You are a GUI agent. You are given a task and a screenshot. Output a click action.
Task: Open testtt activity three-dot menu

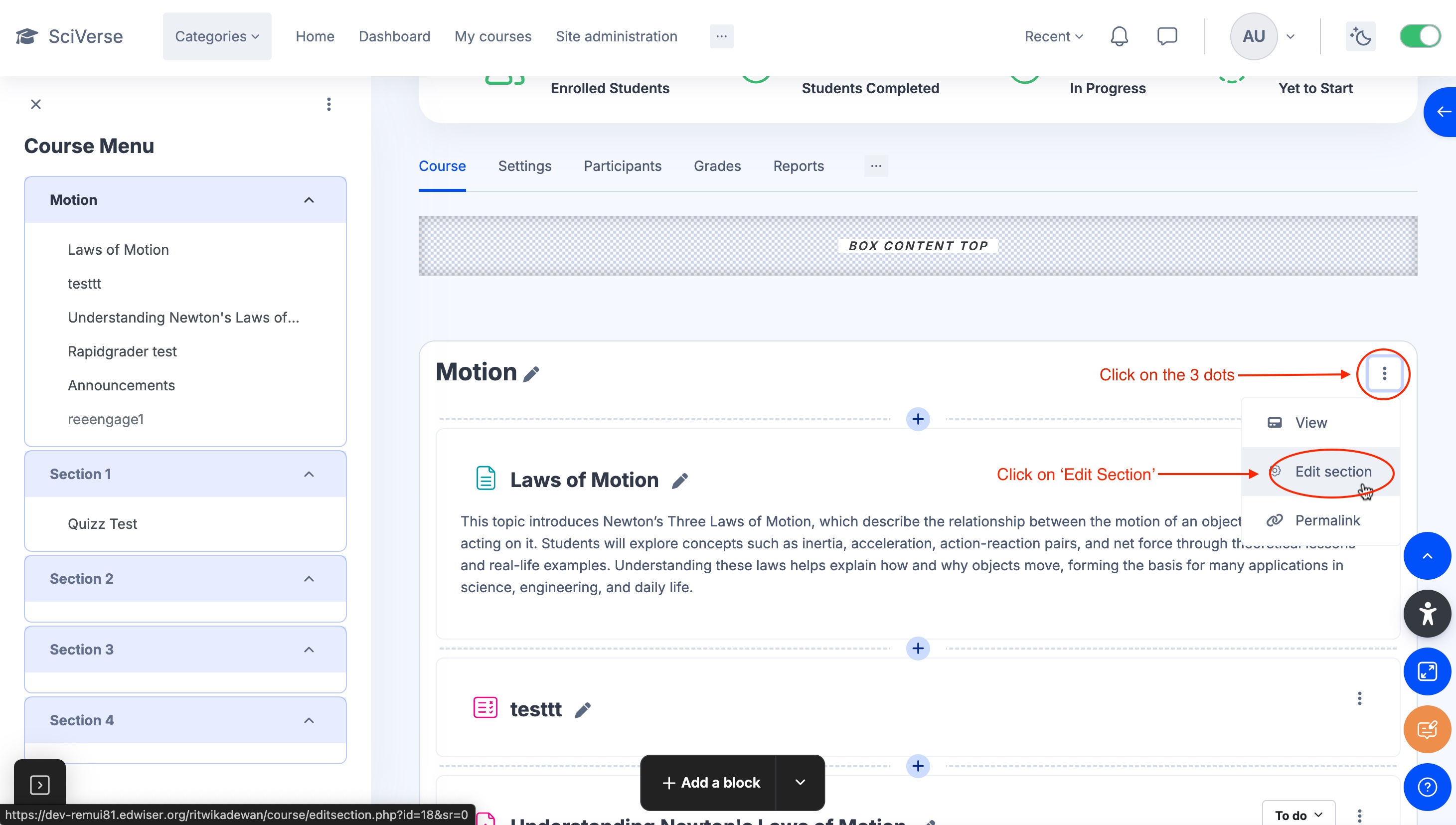(x=1359, y=698)
